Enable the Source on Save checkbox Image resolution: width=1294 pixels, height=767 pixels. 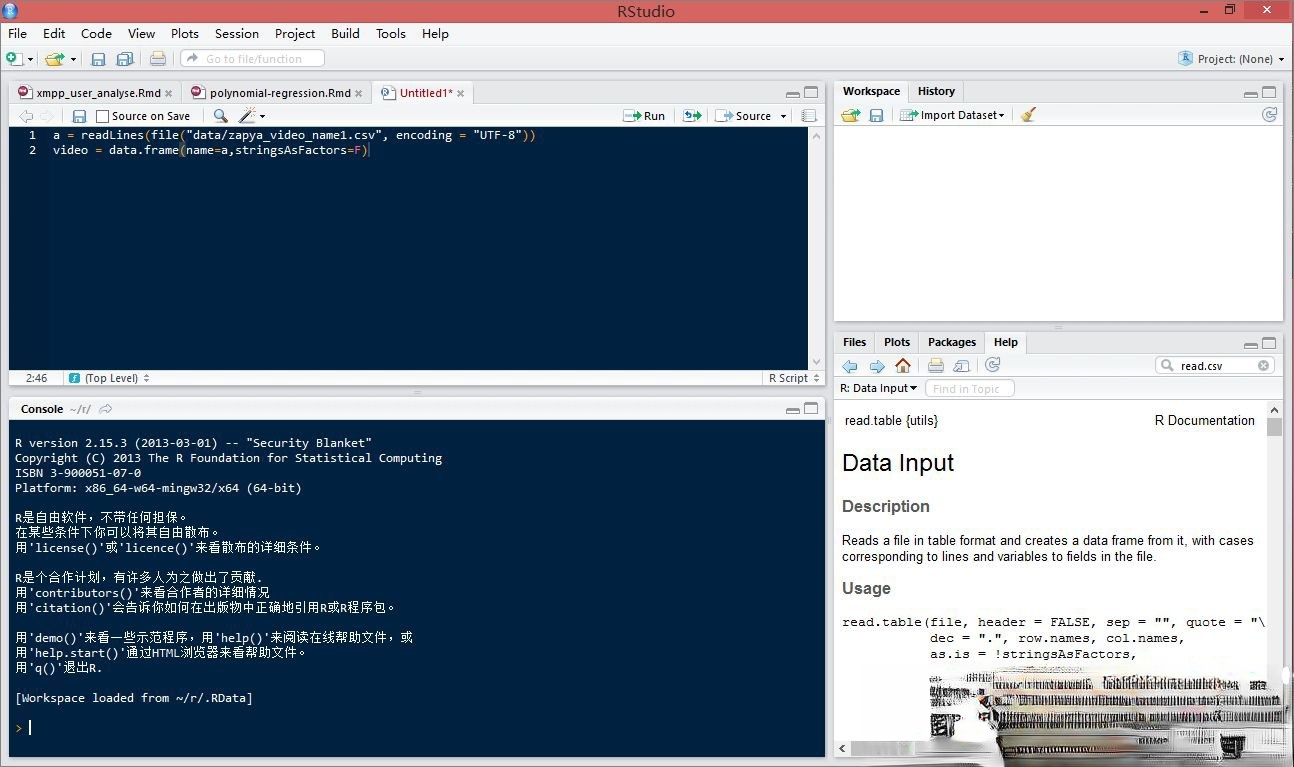[102, 116]
